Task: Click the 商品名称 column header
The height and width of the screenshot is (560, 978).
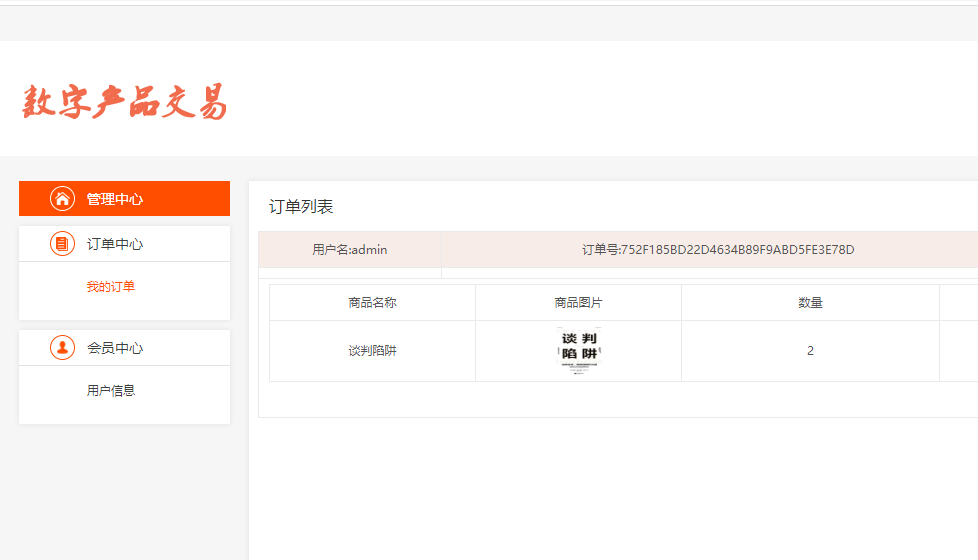Action: point(372,303)
